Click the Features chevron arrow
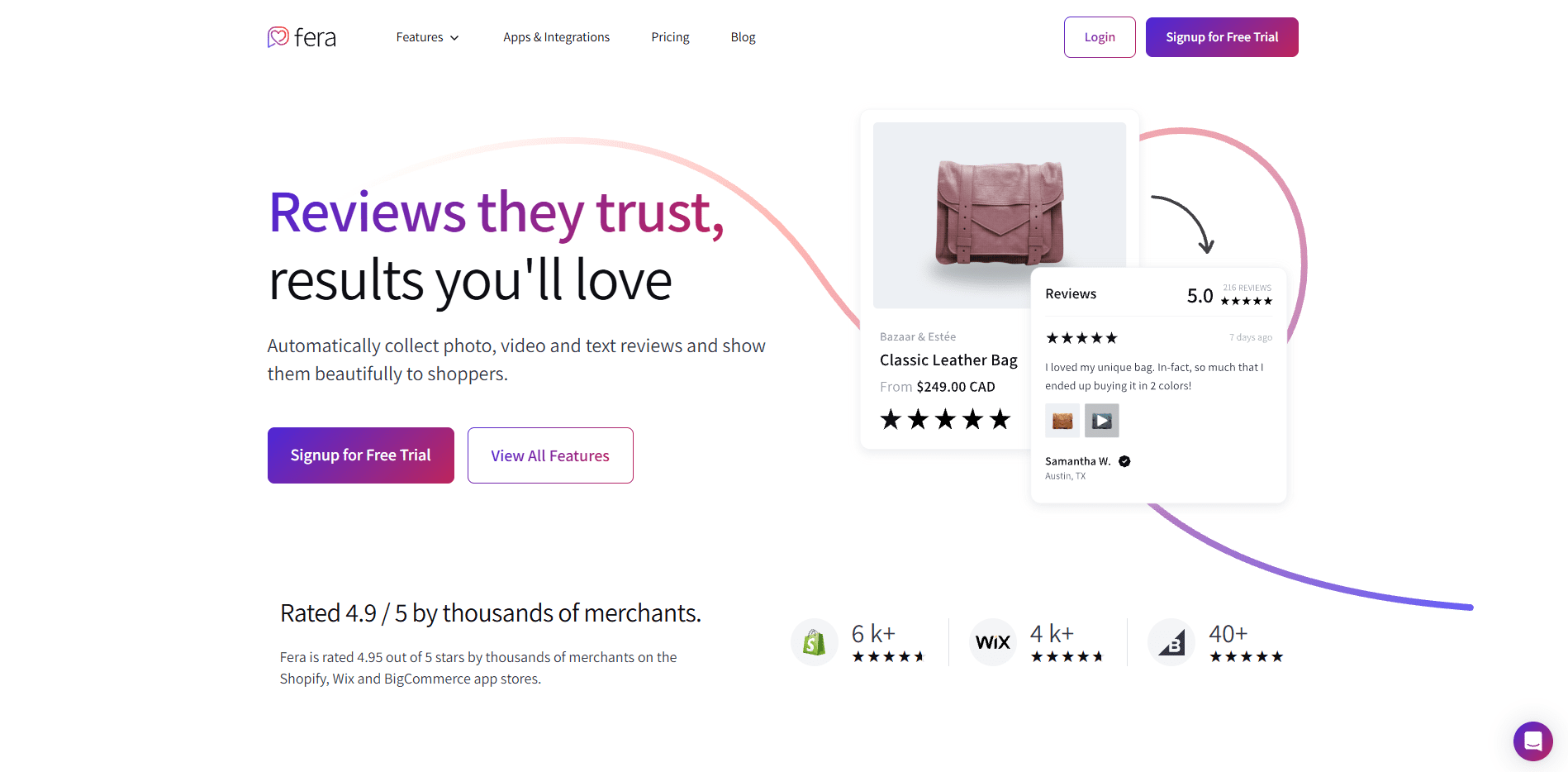This screenshot has width=1568, height=772. [454, 38]
